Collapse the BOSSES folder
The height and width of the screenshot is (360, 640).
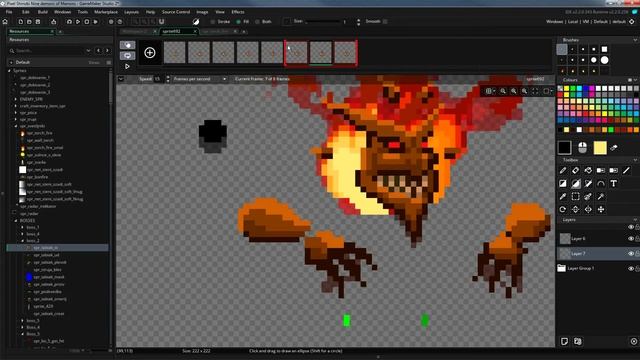16,220
